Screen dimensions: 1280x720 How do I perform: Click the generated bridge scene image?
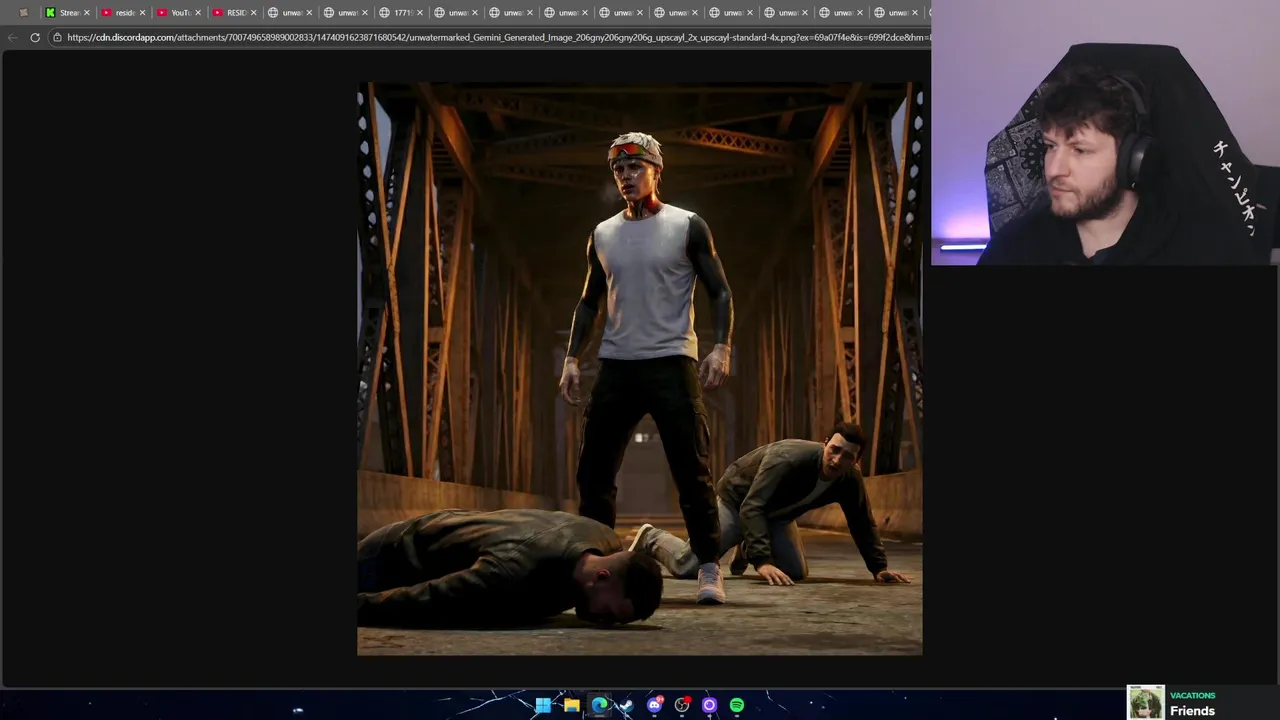click(640, 369)
